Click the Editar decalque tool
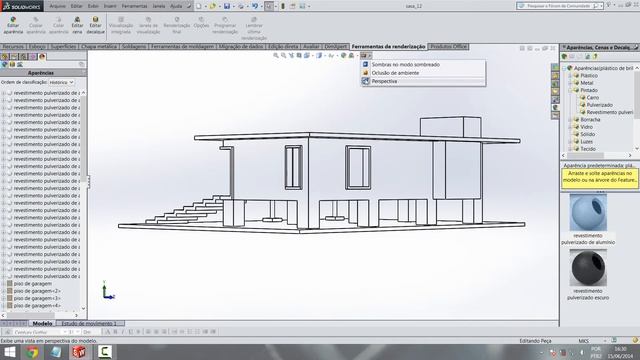640x360 pixels. tap(96, 25)
